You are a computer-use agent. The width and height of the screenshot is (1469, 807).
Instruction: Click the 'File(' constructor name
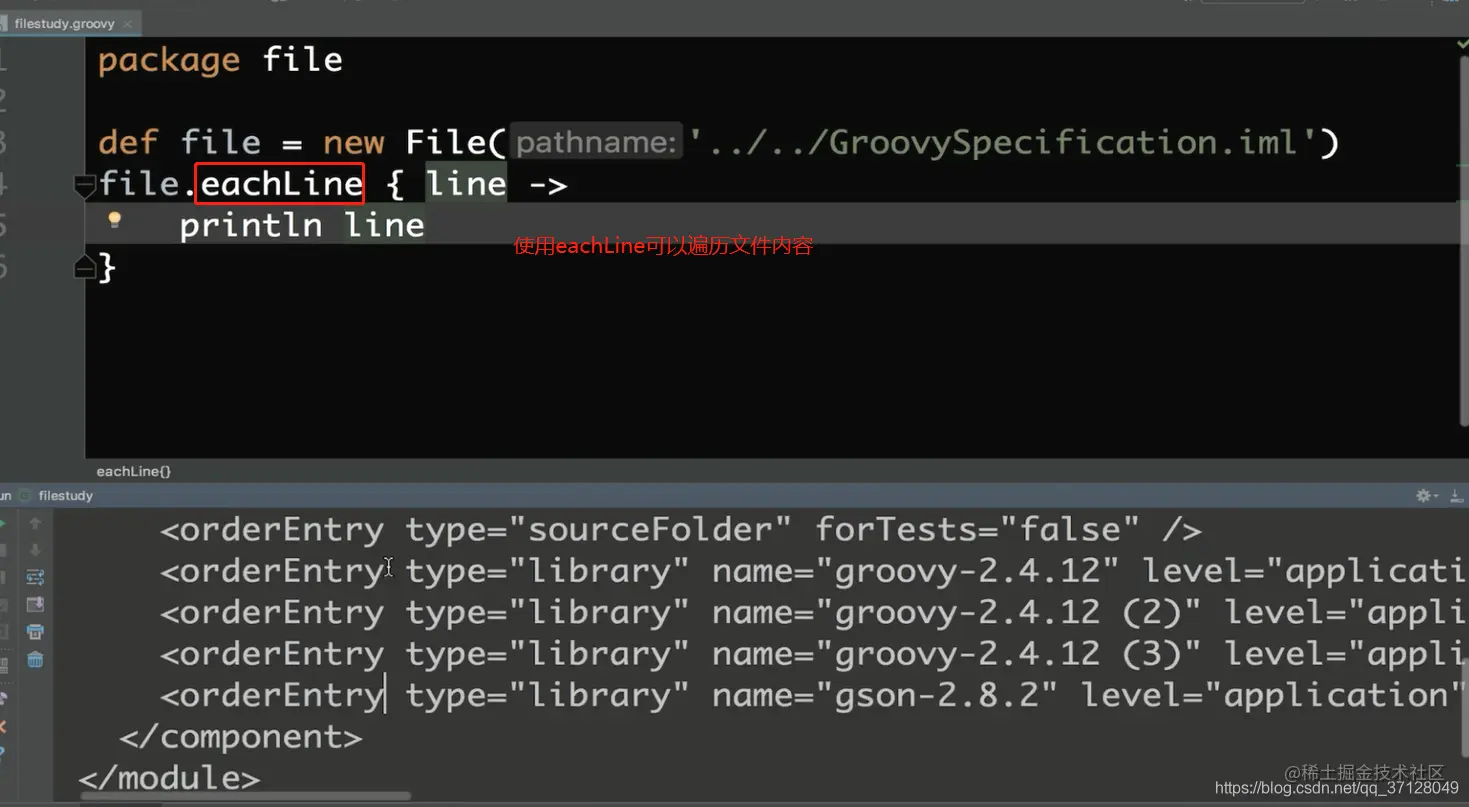(x=456, y=143)
